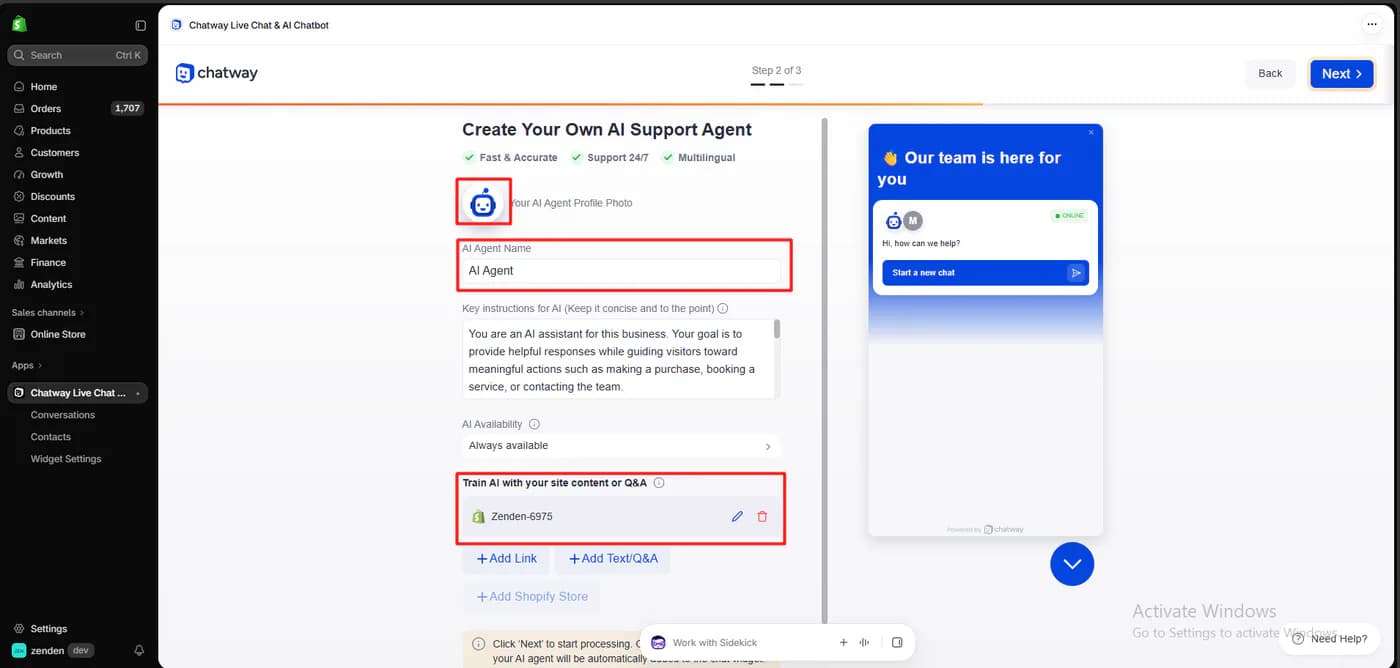The width and height of the screenshot is (1400, 668).
Task: Change the AI agent profile photo
Action: [x=484, y=203]
